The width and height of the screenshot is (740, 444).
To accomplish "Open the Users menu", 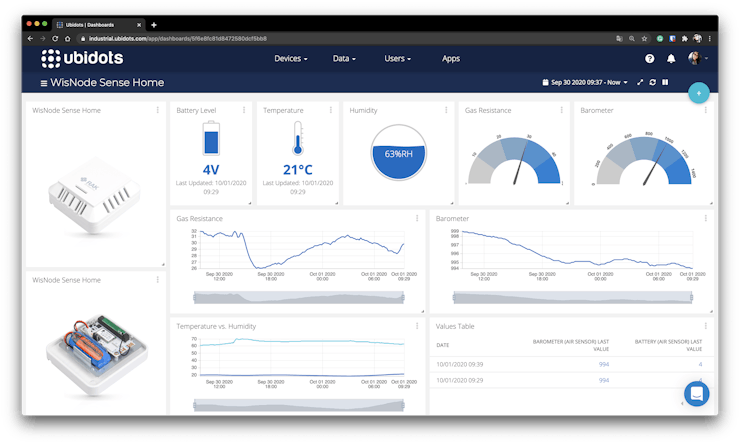I will (397, 59).
